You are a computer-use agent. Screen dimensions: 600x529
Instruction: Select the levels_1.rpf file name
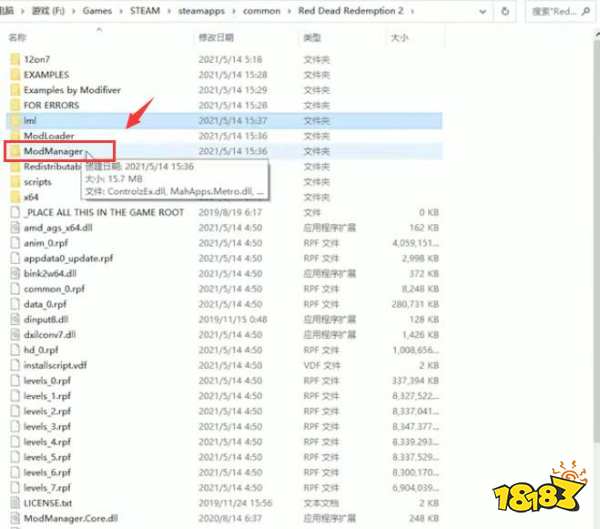pyautogui.click(x=47, y=396)
